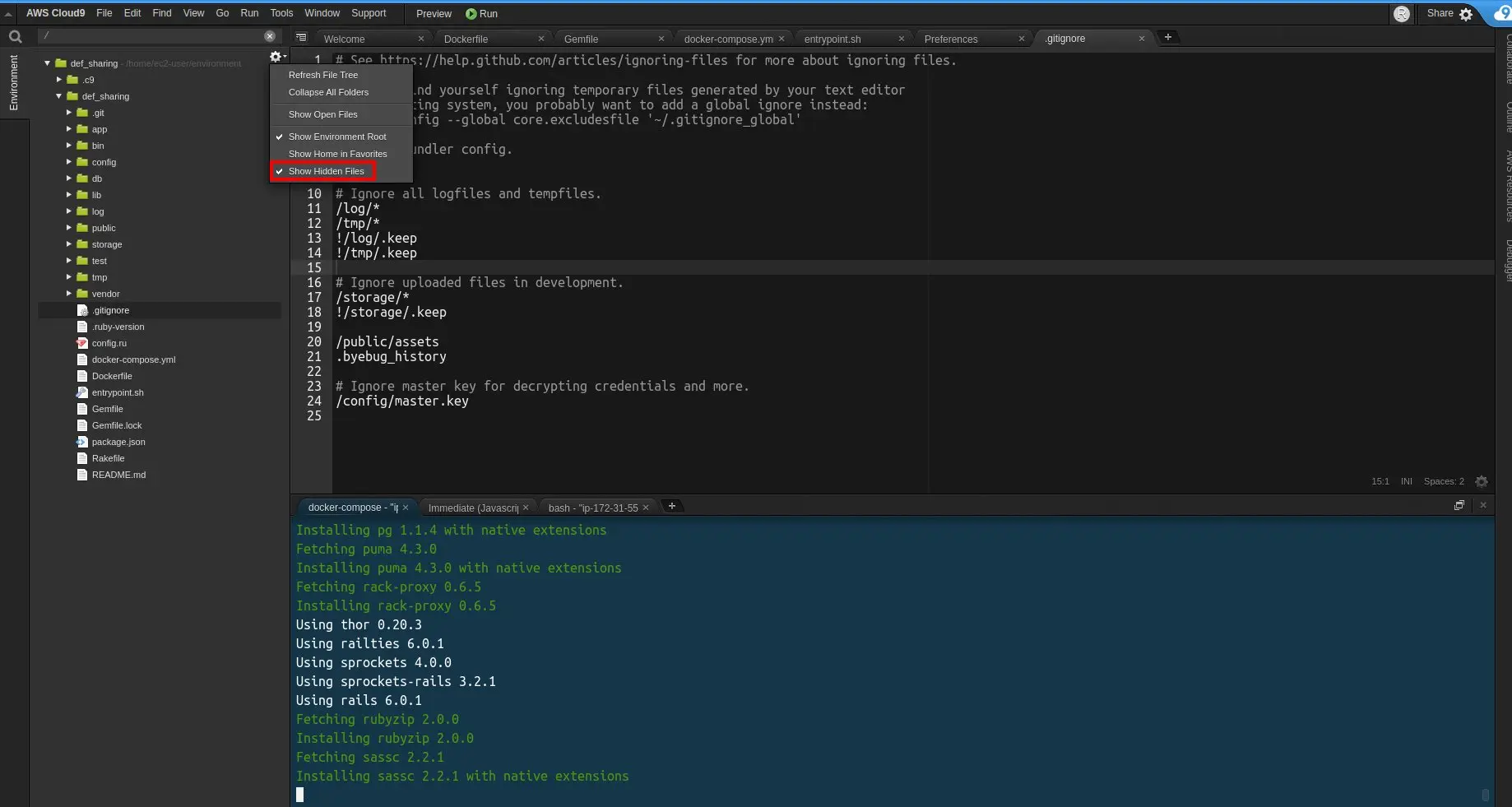The image size is (1512, 807).
Task: Close the Preferences tab
Action: pos(1022,39)
